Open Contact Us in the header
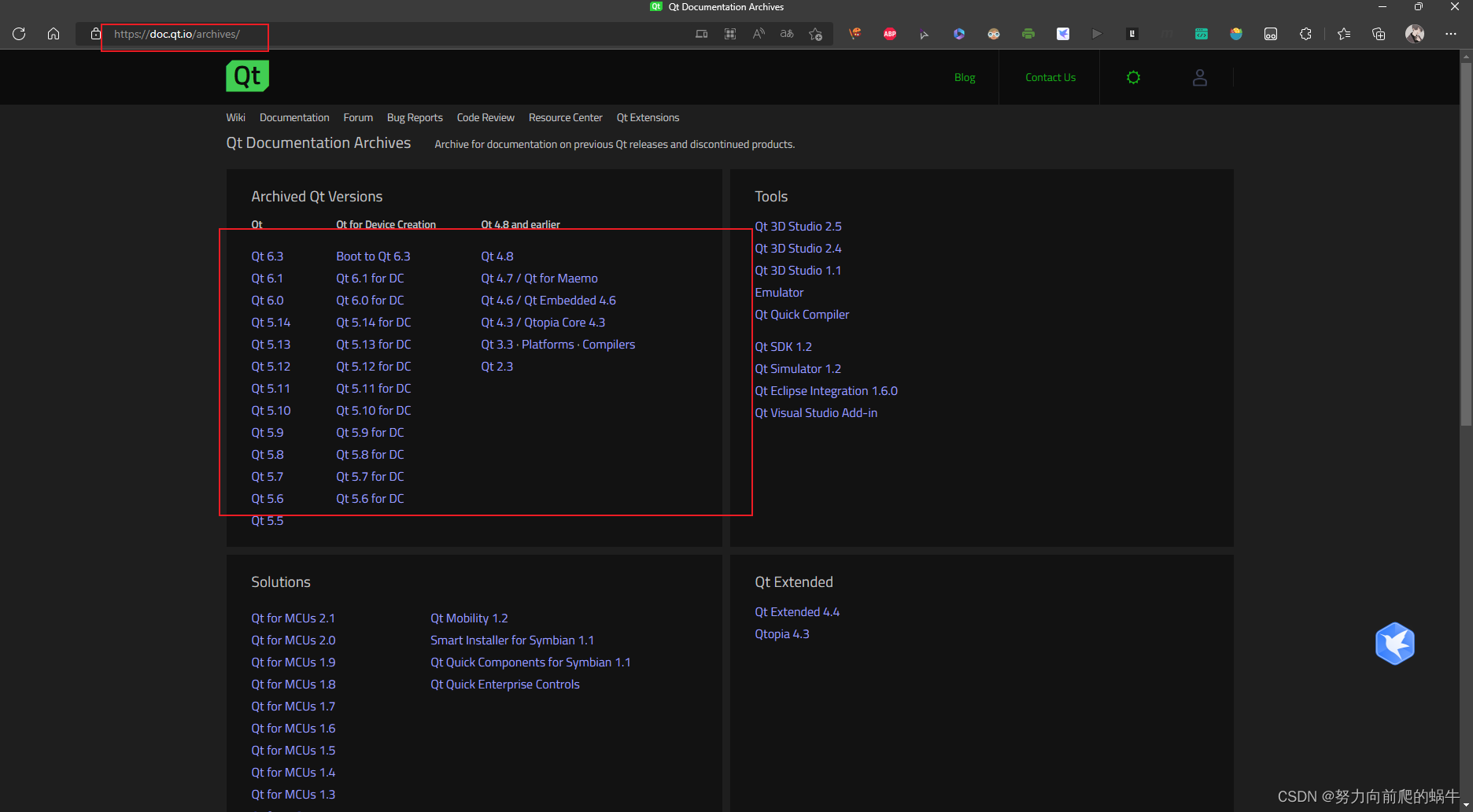Viewport: 1473px width, 812px height. pyautogui.click(x=1050, y=77)
